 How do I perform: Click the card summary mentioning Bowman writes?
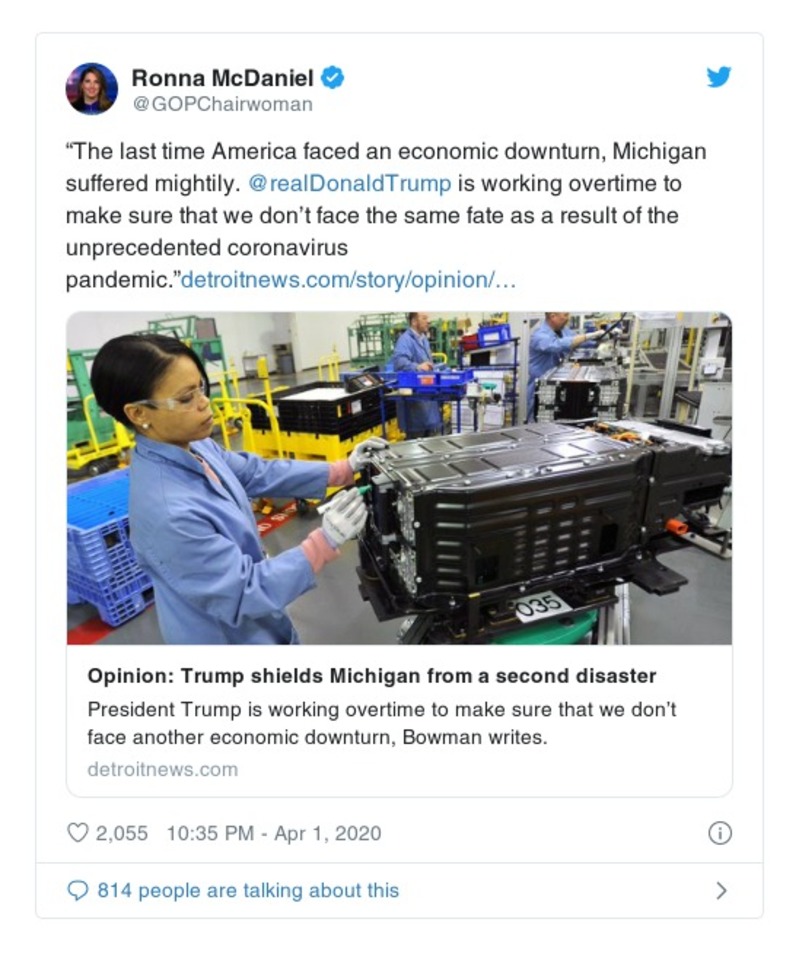click(x=382, y=722)
